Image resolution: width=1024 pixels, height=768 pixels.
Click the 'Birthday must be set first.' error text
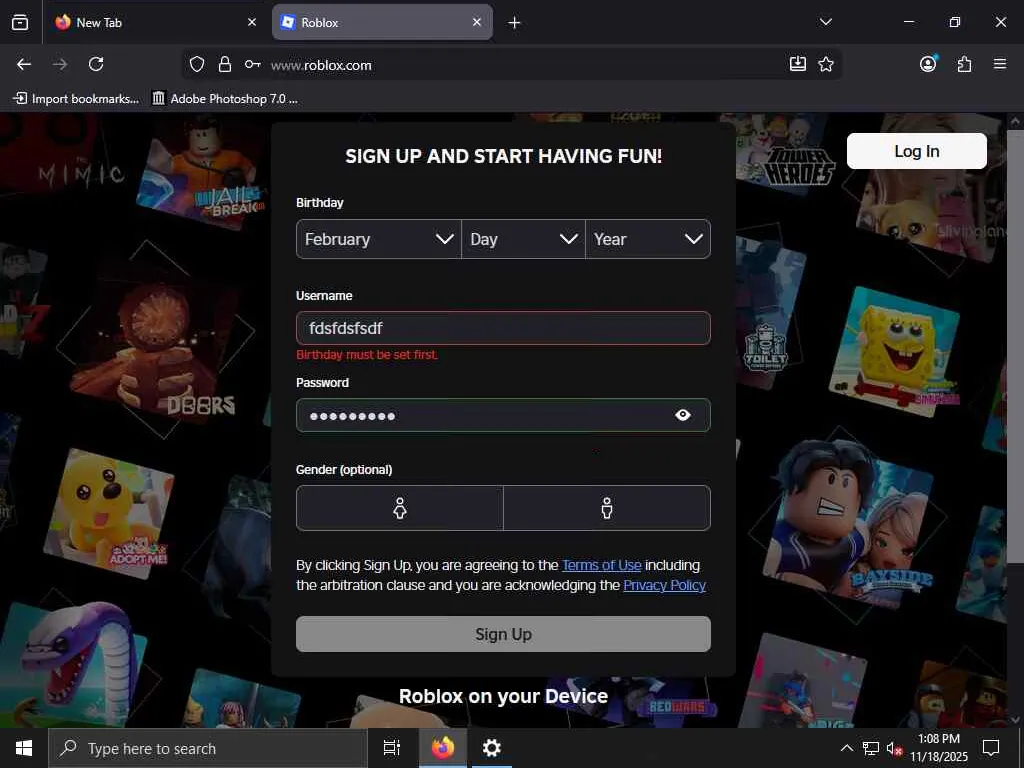point(367,355)
